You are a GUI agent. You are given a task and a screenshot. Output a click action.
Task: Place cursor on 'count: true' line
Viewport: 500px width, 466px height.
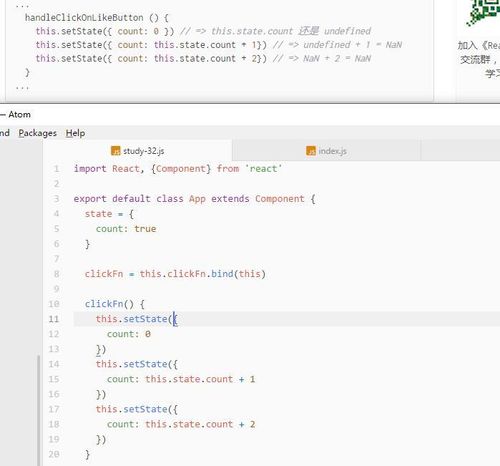pyautogui.click(x=126, y=229)
